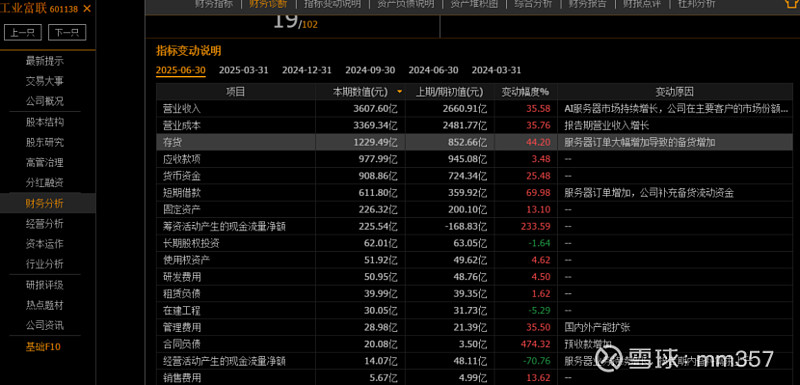This screenshot has height=385, width=800.
Task: Open 行业分析 in sidebar
Action: [x=45, y=264]
